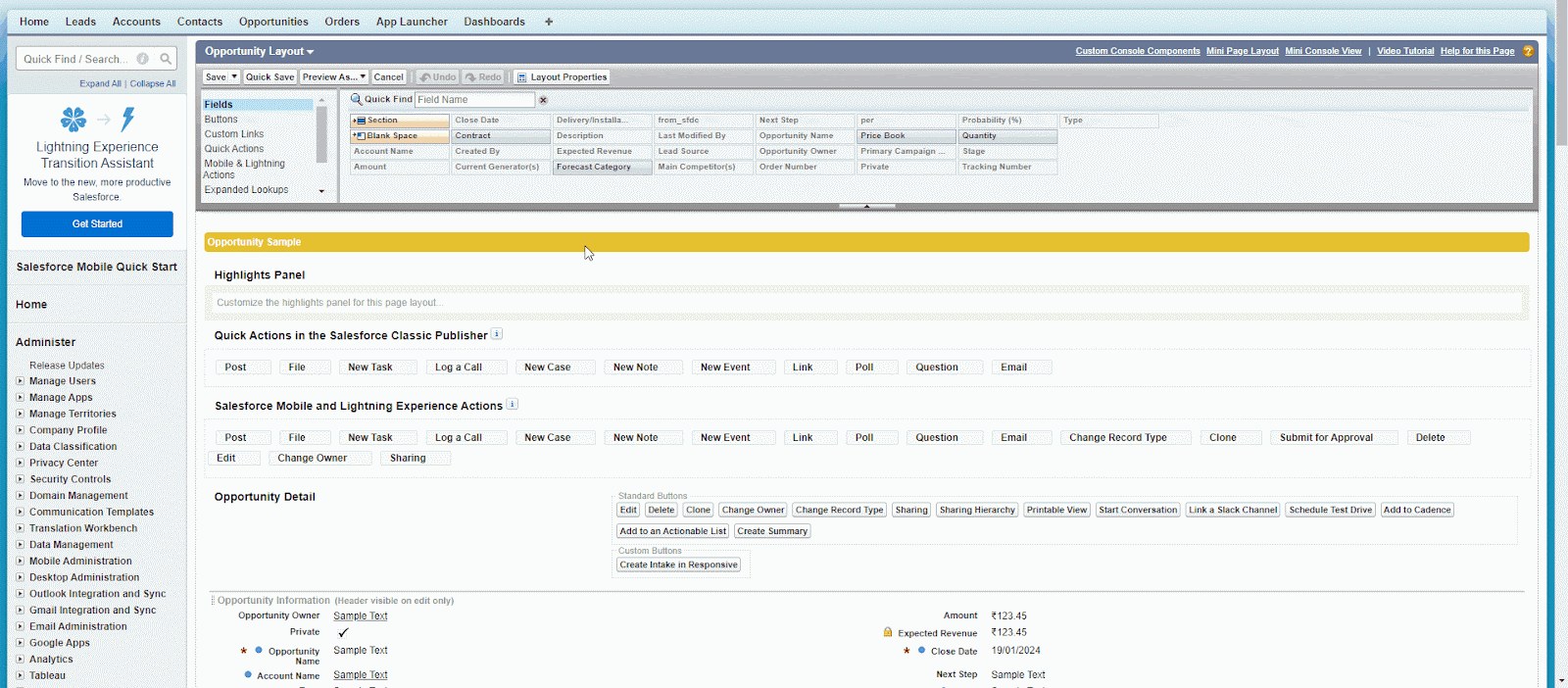Focus the Field Name quick find input

tap(475, 100)
